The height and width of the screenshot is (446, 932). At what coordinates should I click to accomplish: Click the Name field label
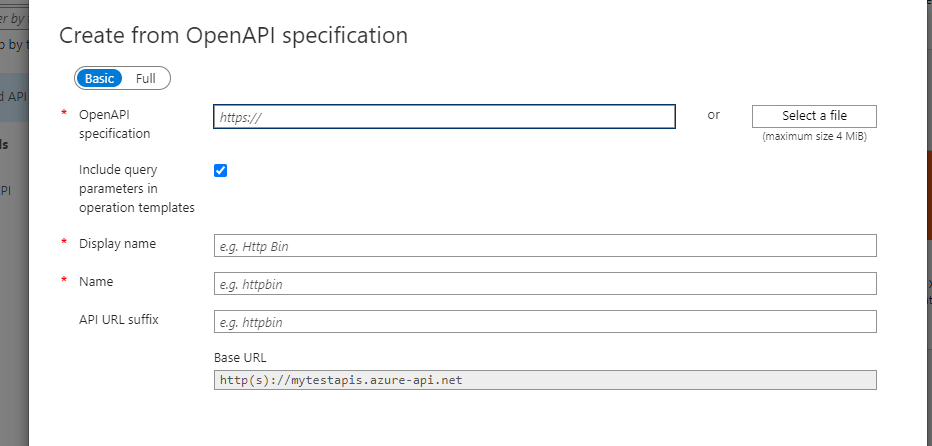click(x=96, y=281)
